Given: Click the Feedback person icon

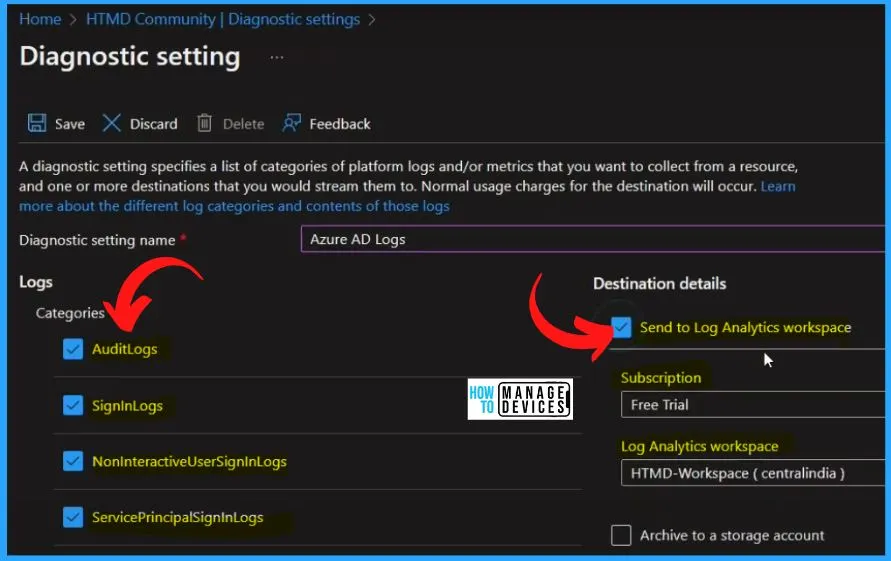Looking at the screenshot, I should click(292, 123).
